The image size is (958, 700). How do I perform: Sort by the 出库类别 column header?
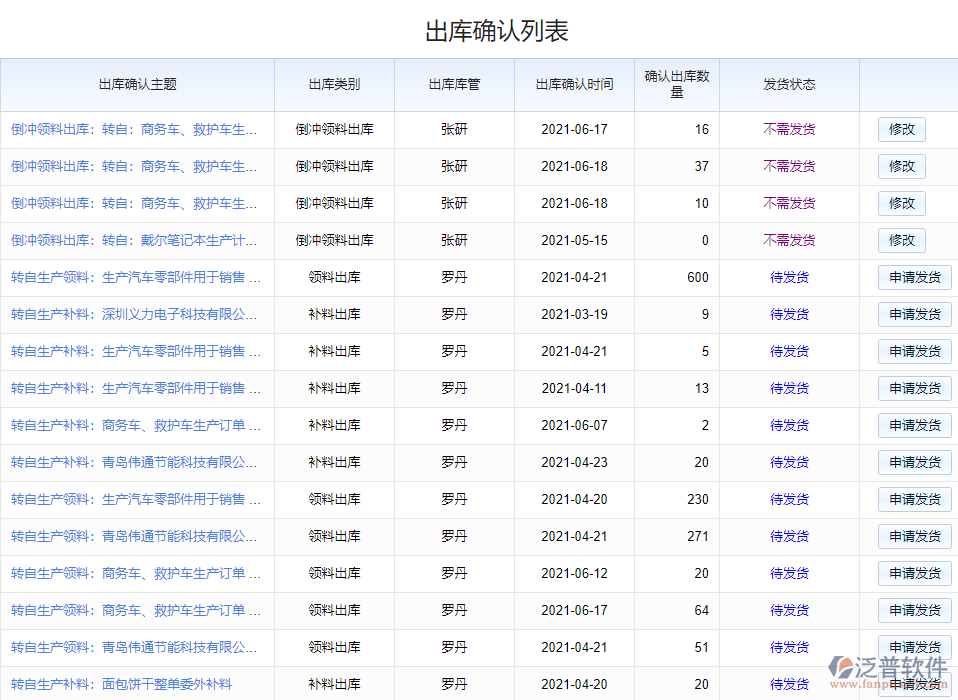tap(334, 85)
